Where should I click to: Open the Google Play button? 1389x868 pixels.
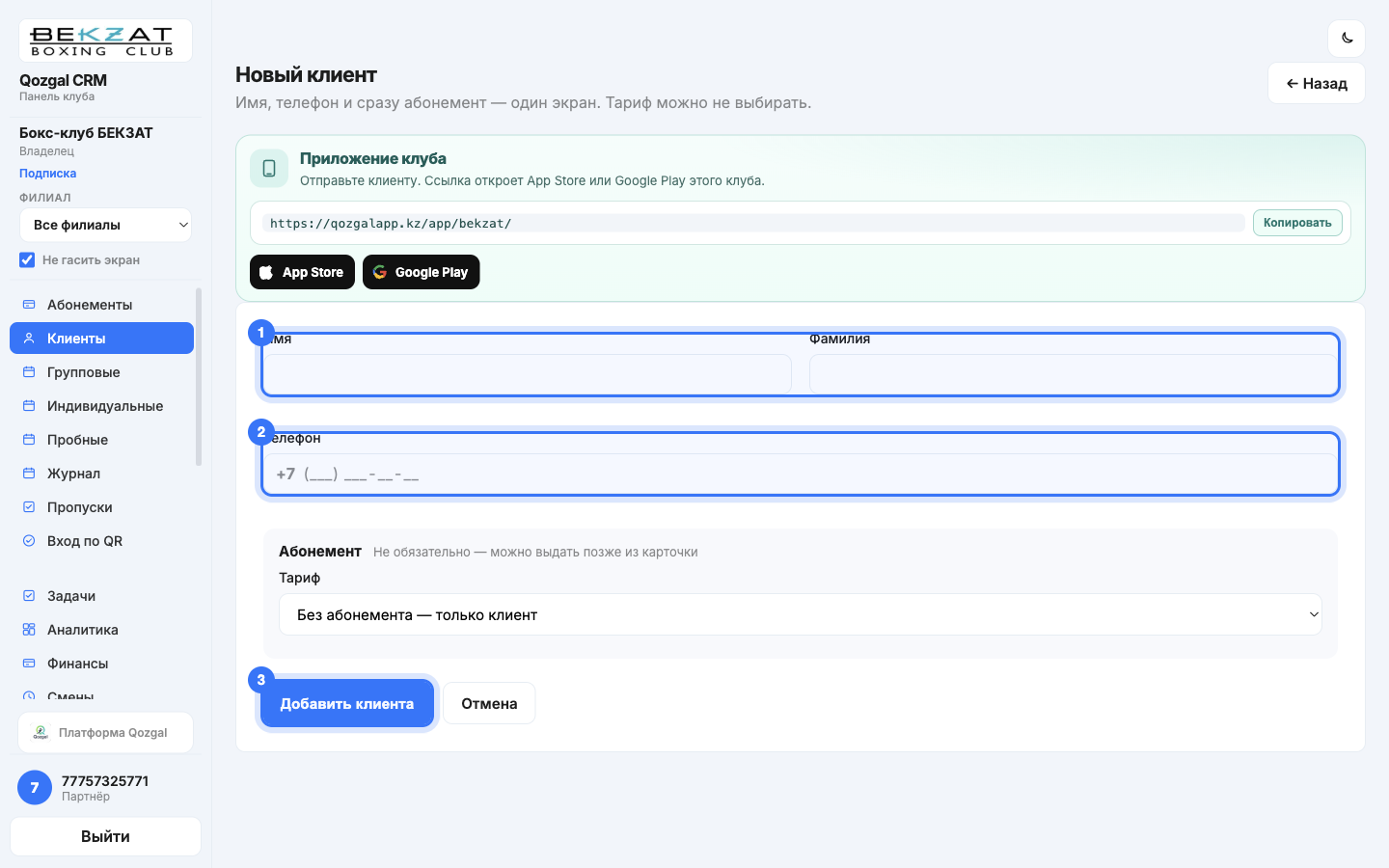point(421,272)
